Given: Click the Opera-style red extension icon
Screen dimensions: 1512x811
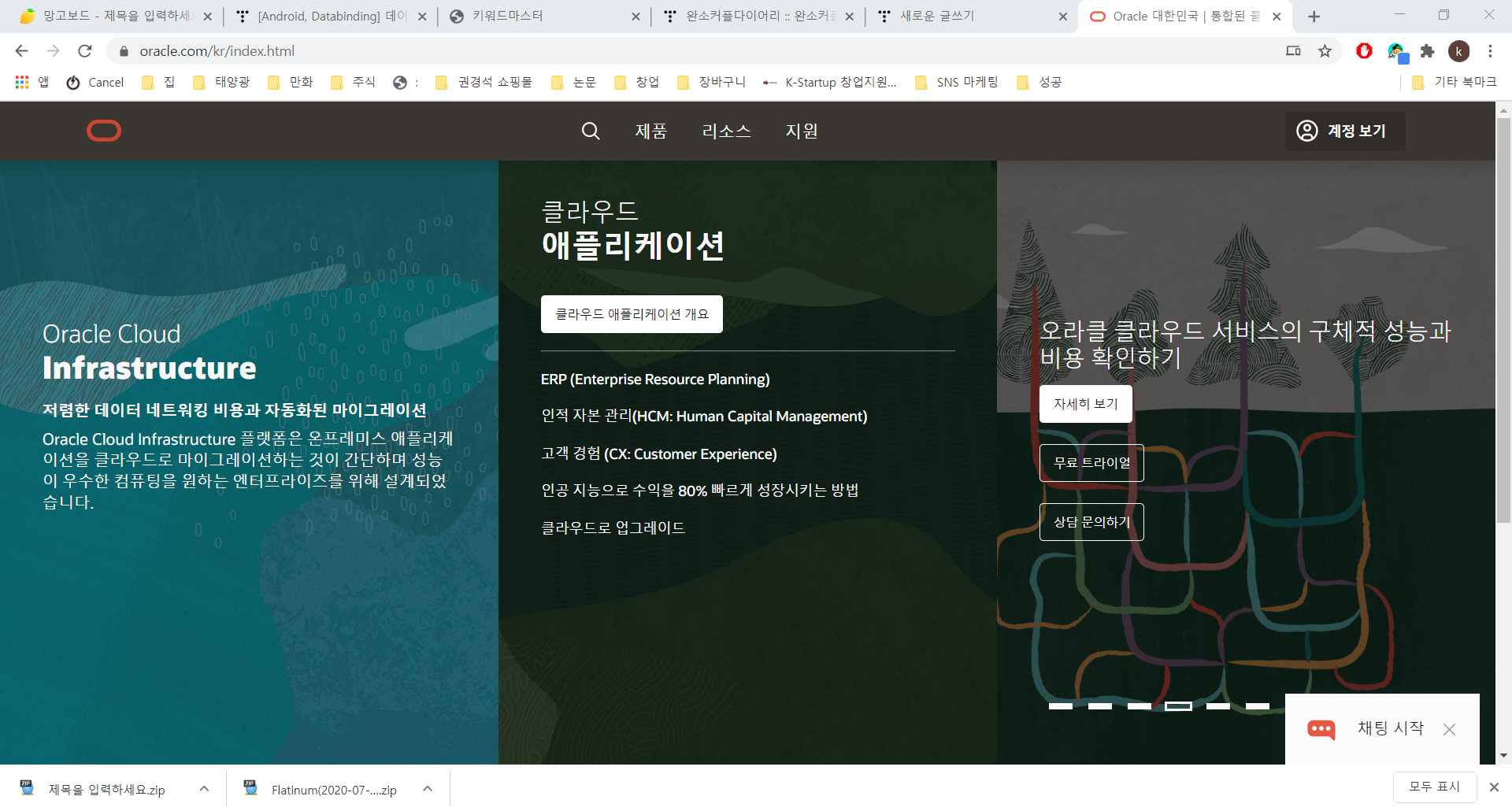Looking at the screenshot, I should coord(1364,51).
